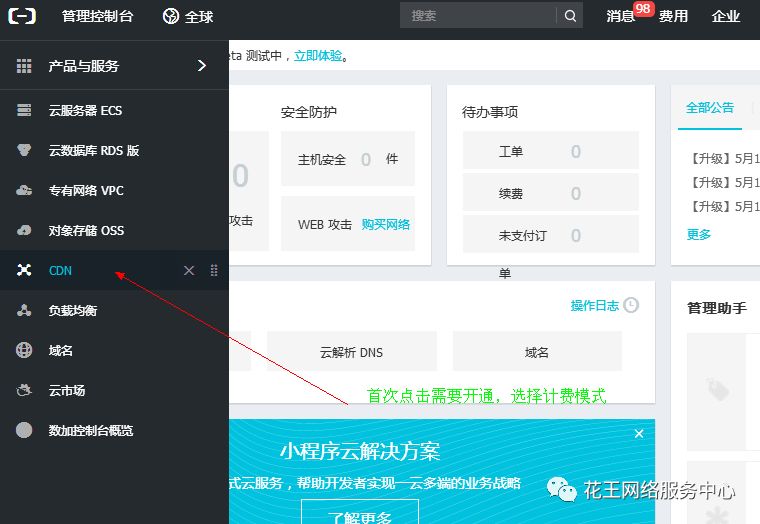Click the 主机安全 count box

pyautogui.click(x=348, y=159)
